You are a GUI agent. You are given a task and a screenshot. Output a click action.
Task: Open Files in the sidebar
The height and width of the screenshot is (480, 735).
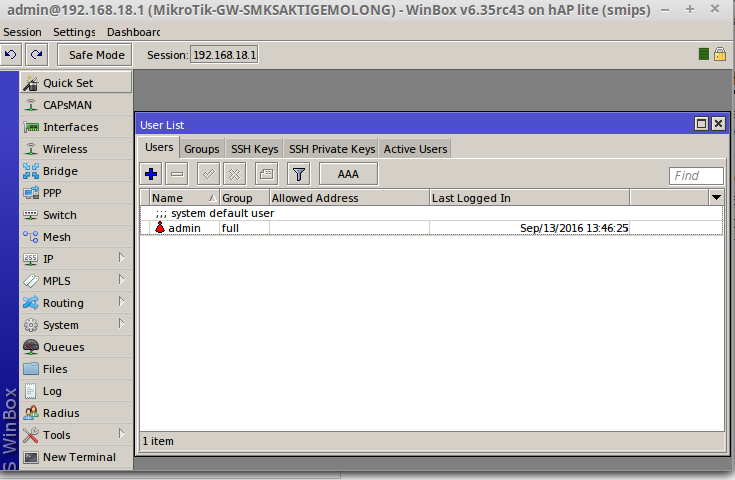click(76, 369)
